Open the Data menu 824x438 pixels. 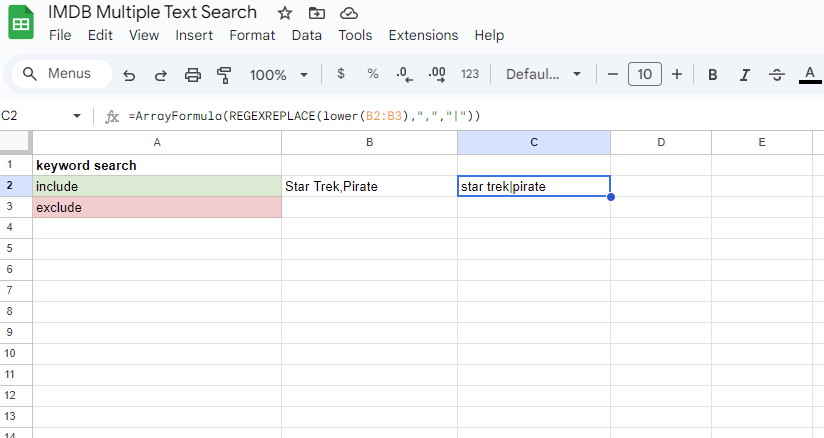pyautogui.click(x=306, y=35)
